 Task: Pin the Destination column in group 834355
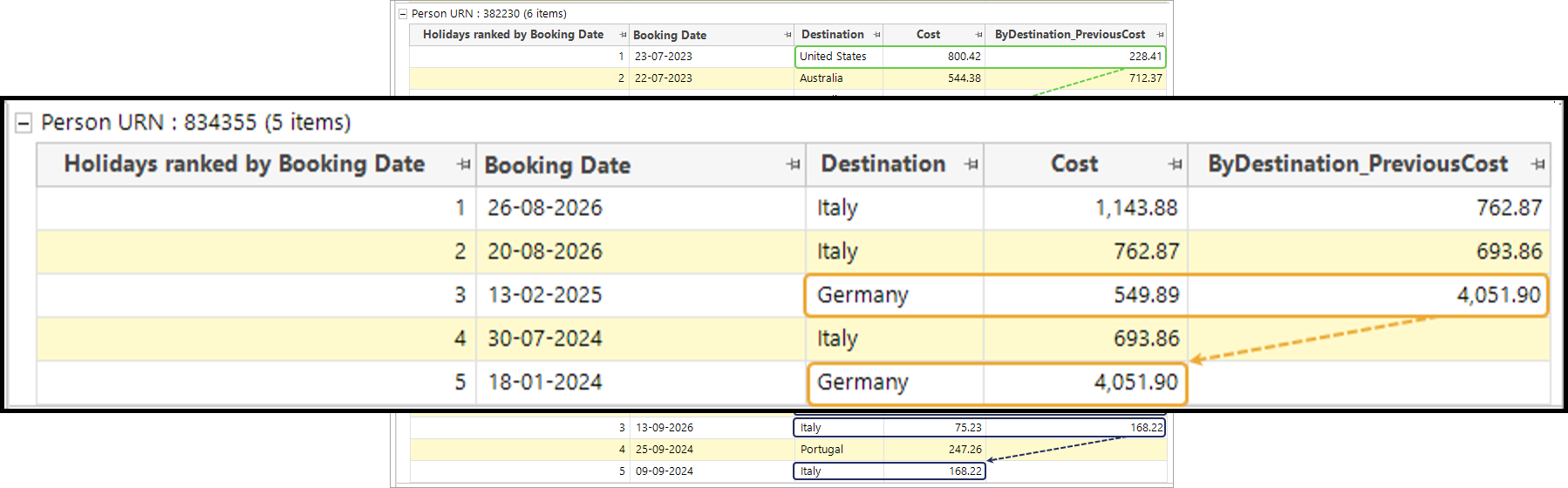pyautogui.click(x=971, y=165)
